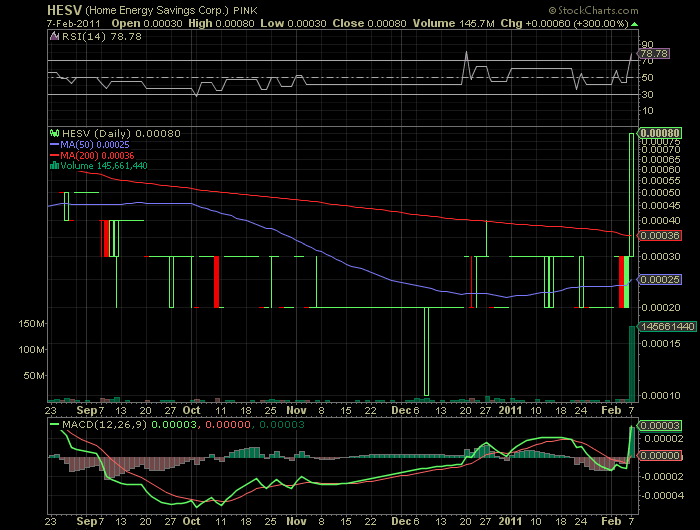Click the Volume 145,661,440 legend text
This screenshot has width=700, height=530.
[x=104, y=166]
